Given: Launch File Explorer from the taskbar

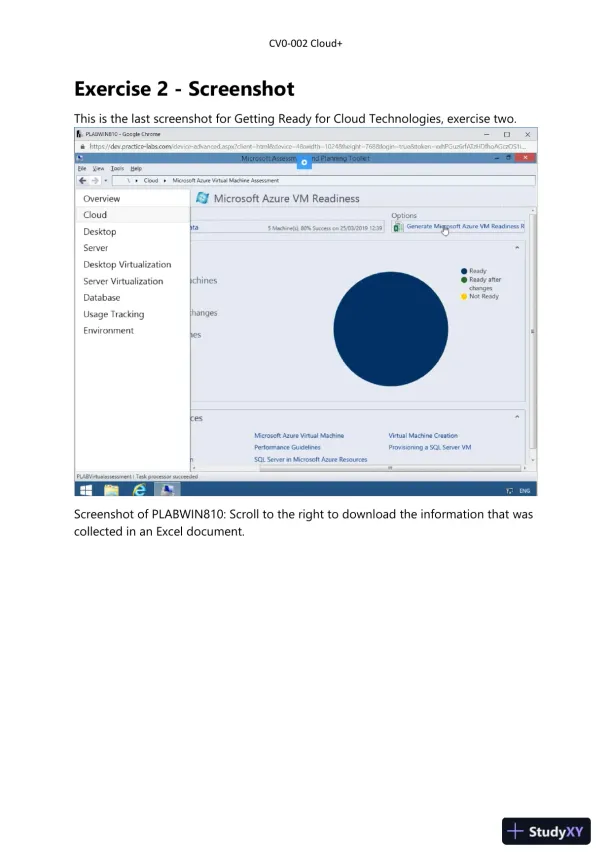Looking at the screenshot, I should (x=112, y=491).
